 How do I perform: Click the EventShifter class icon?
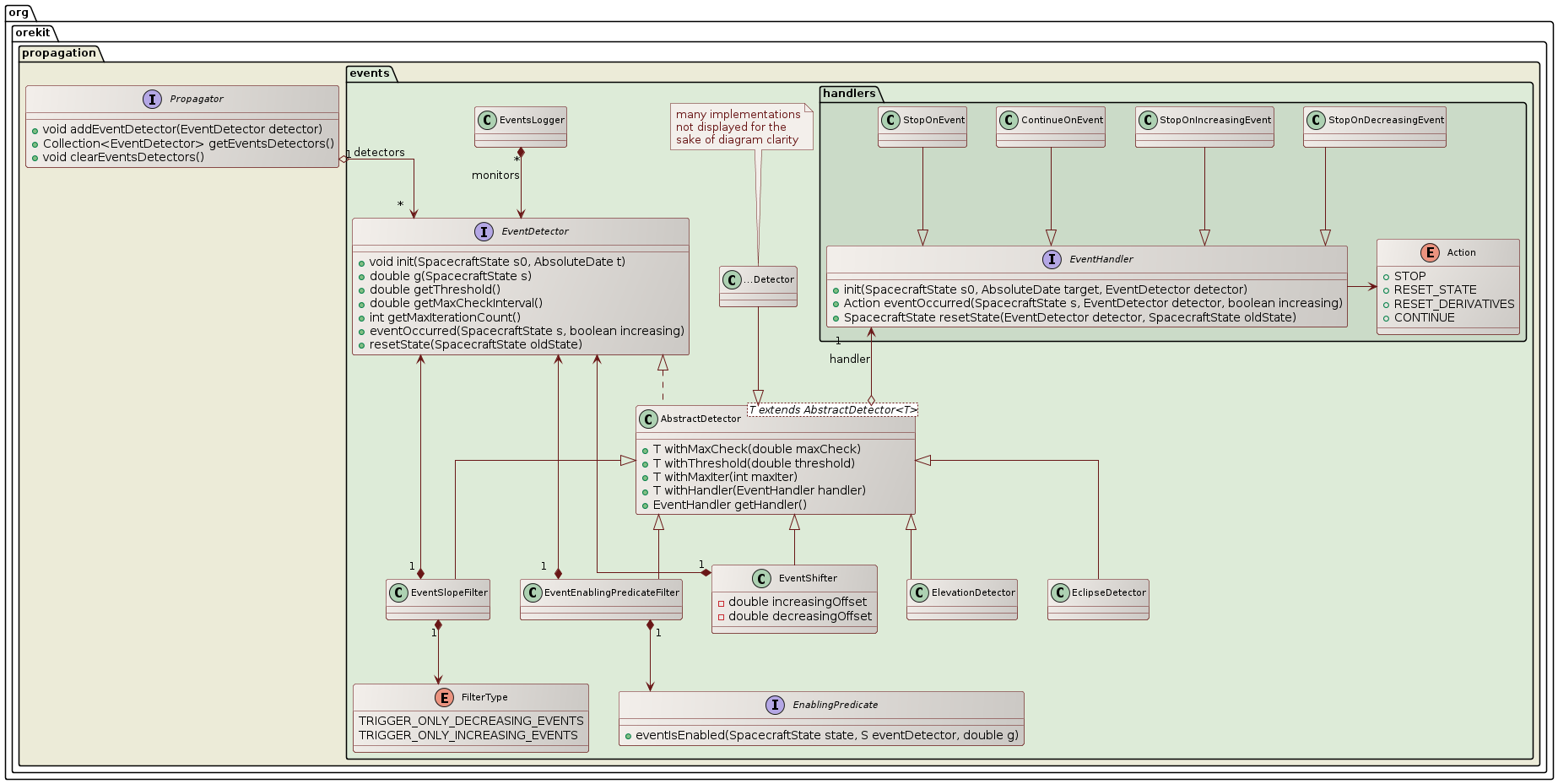point(761,579)
